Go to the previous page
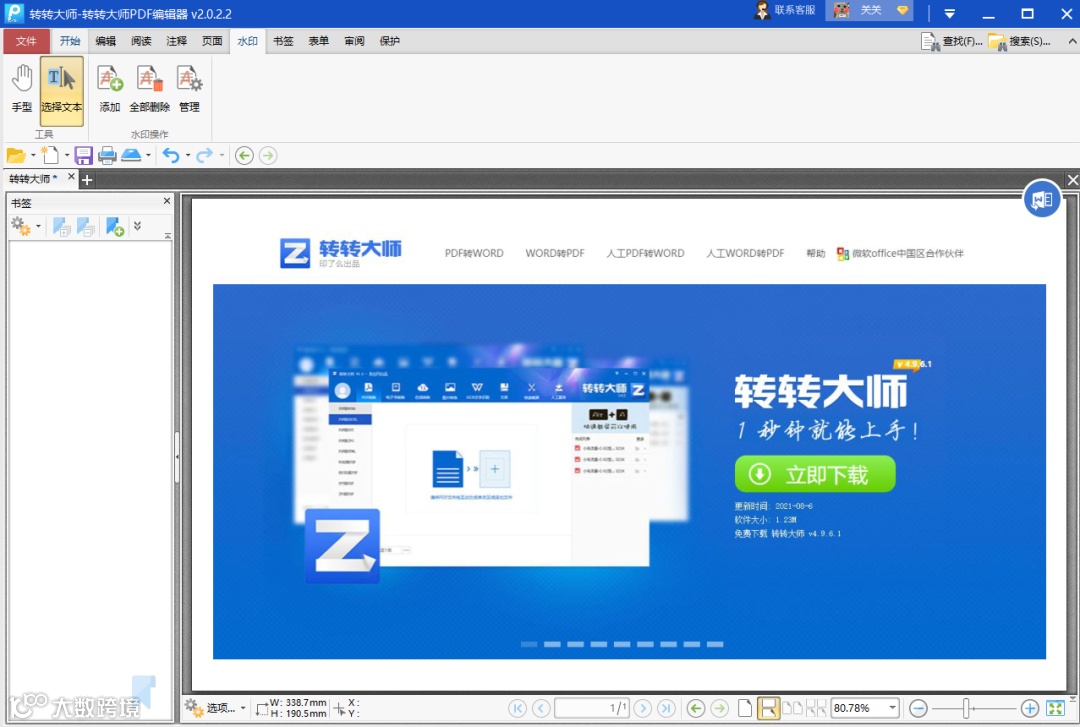Image resolution: width=1080 pixels, height=727 pixels. pos(541,708)
